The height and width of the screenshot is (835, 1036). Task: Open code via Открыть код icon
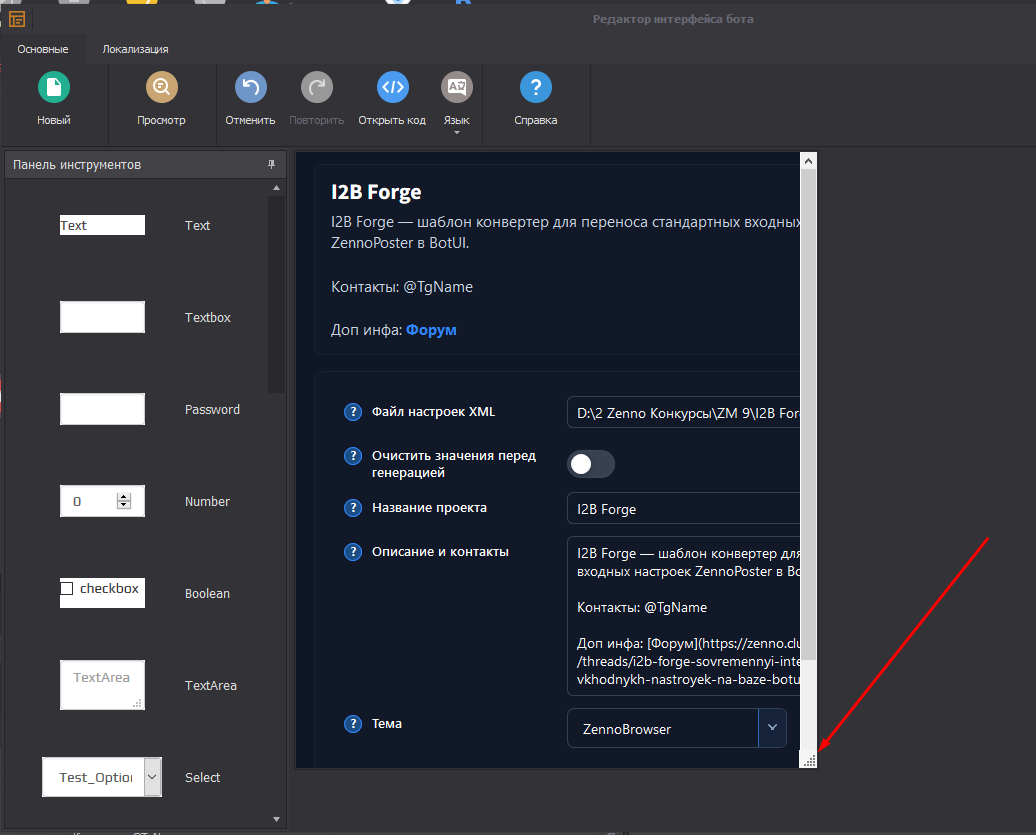pyautogui.click(x=392, y=87)
